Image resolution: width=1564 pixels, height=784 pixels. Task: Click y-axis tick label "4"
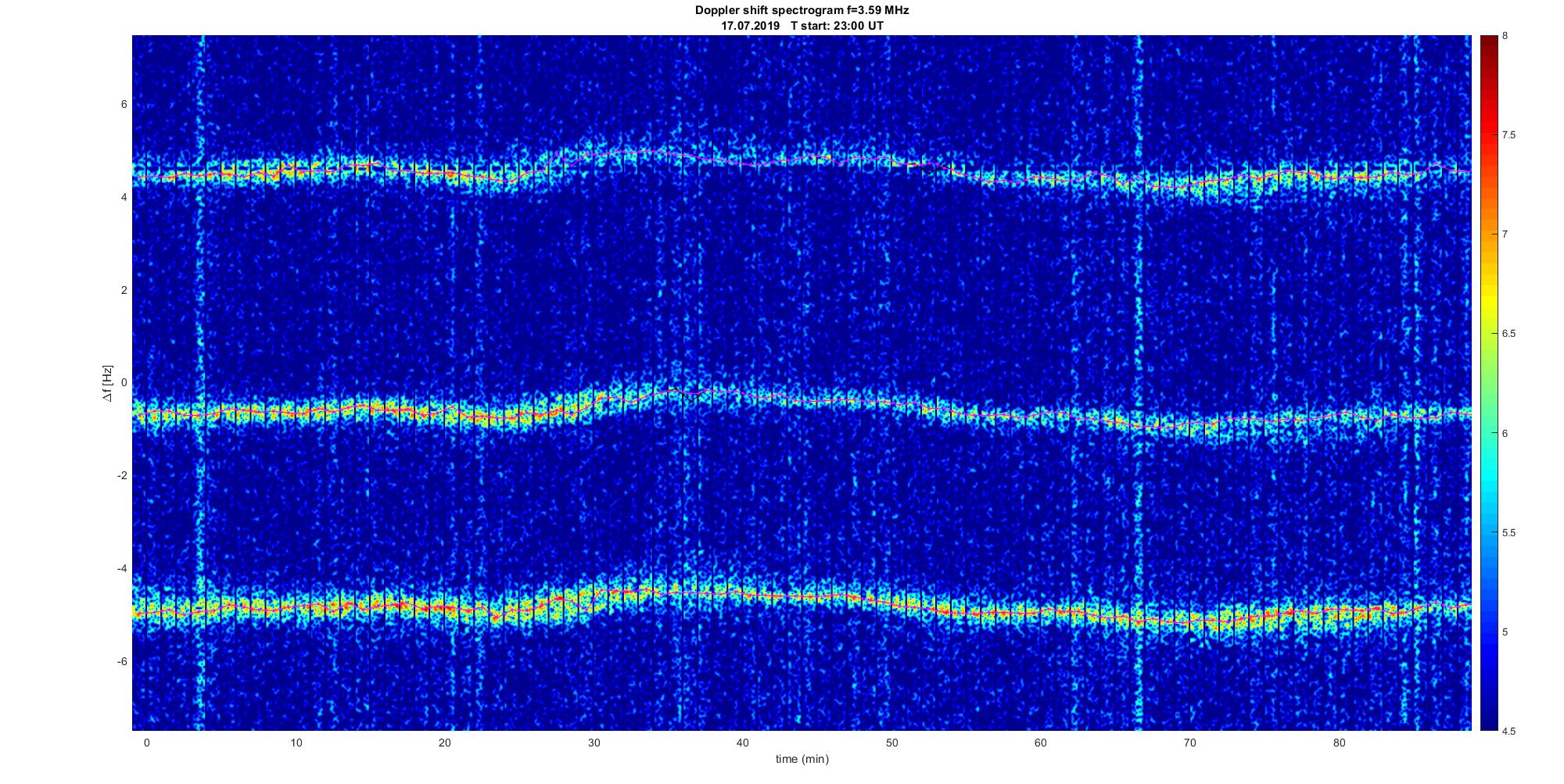[124, 198]
